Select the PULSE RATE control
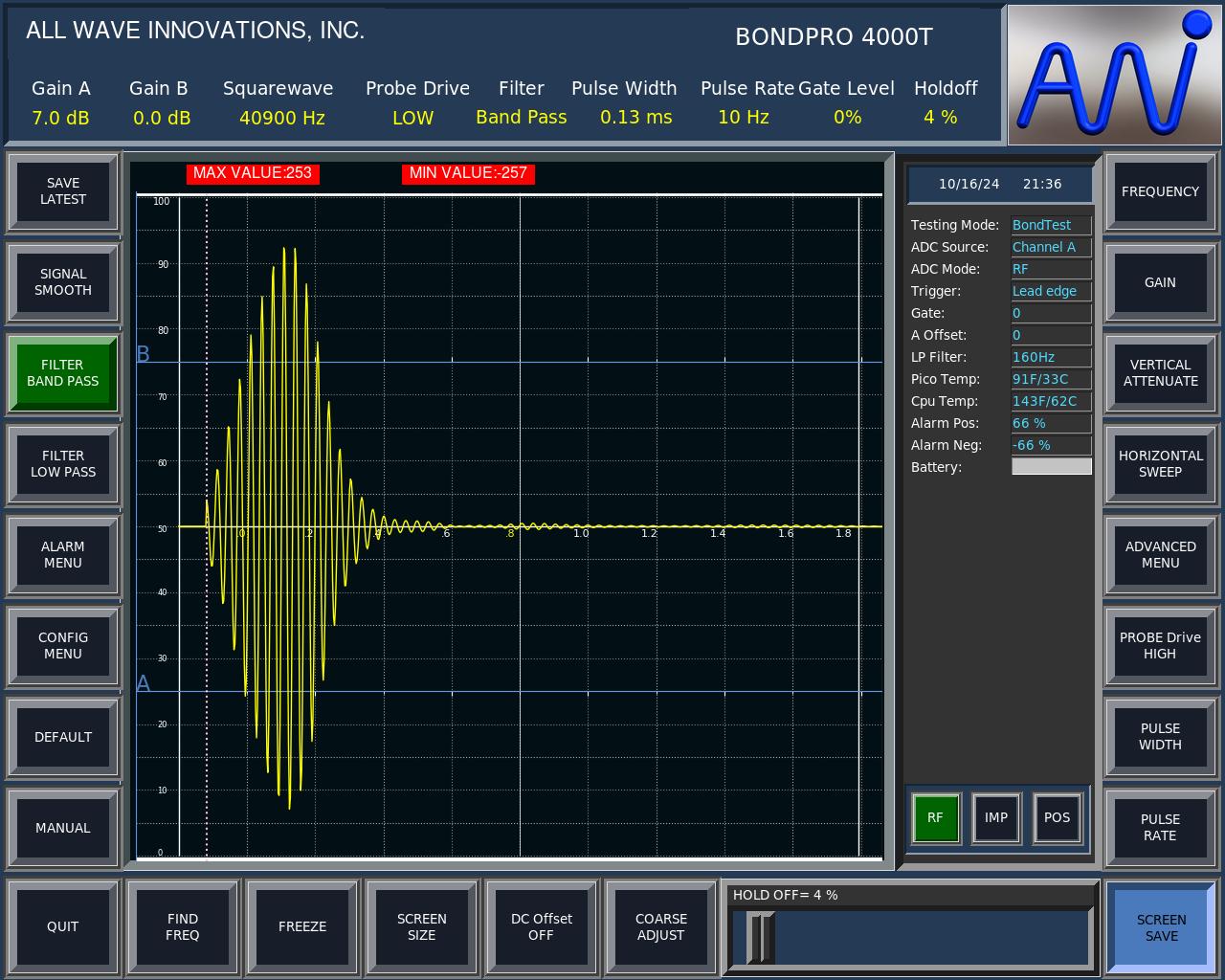 1160,828
